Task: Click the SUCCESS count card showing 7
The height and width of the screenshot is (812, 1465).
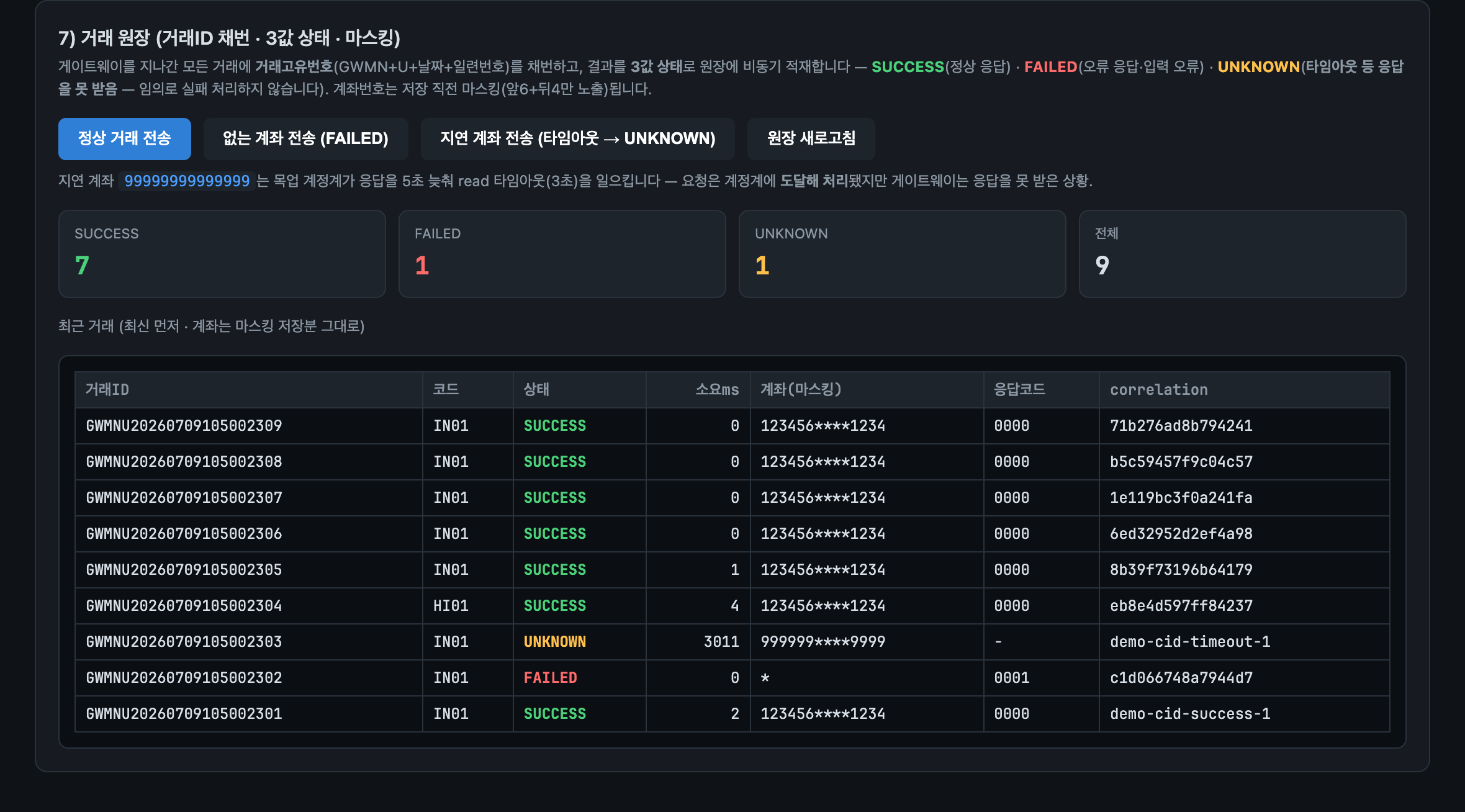Action: click(222, 254)
